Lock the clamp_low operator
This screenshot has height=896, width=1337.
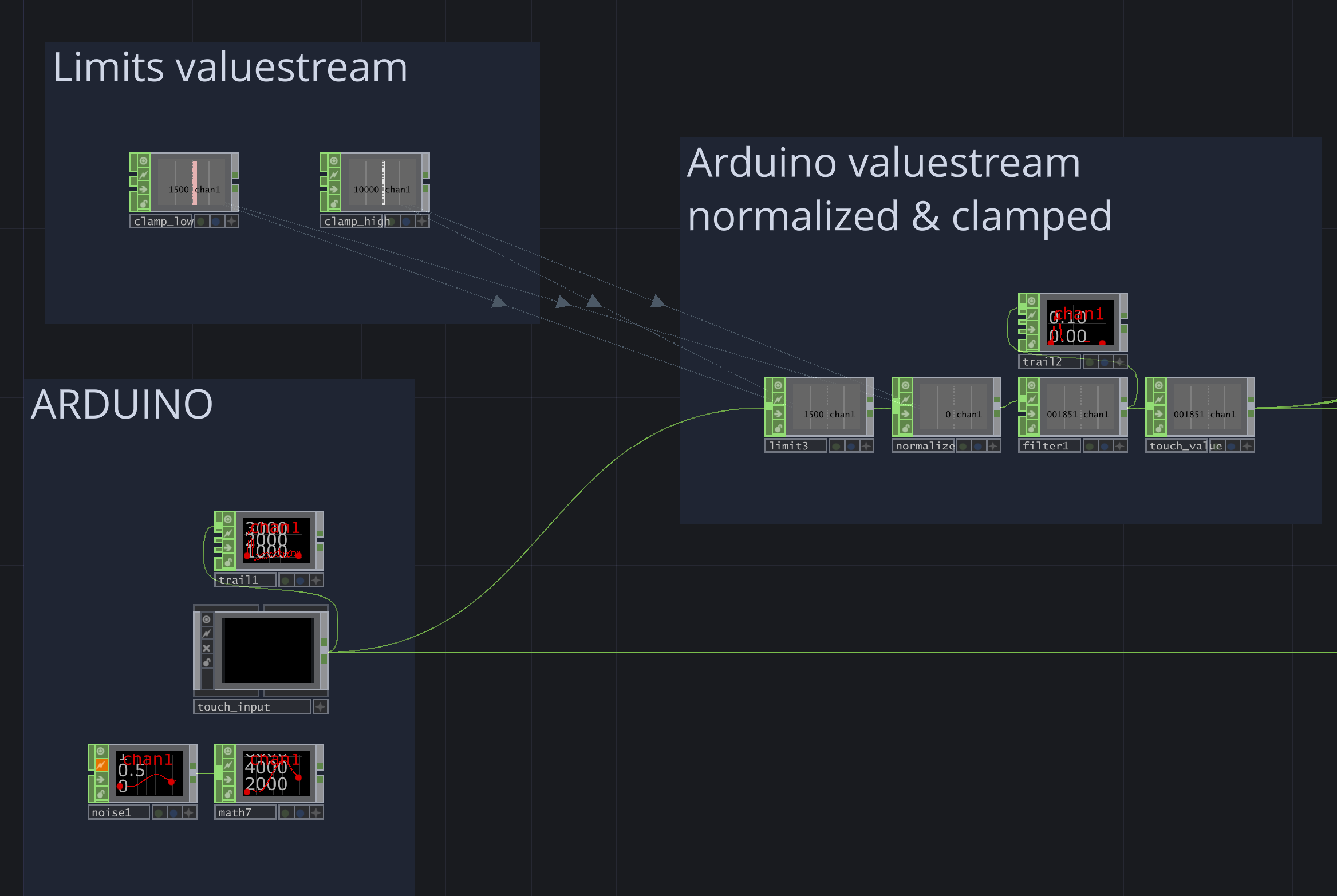click(143, 203)
